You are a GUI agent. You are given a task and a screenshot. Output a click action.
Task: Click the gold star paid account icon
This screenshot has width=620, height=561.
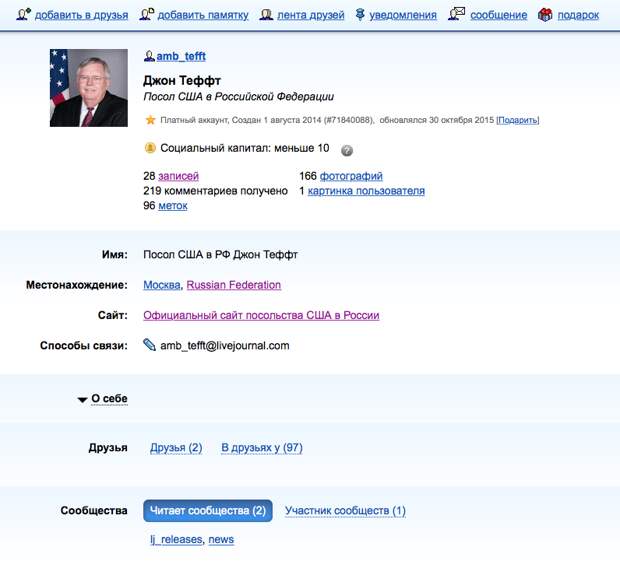click(x=150, y=120)
